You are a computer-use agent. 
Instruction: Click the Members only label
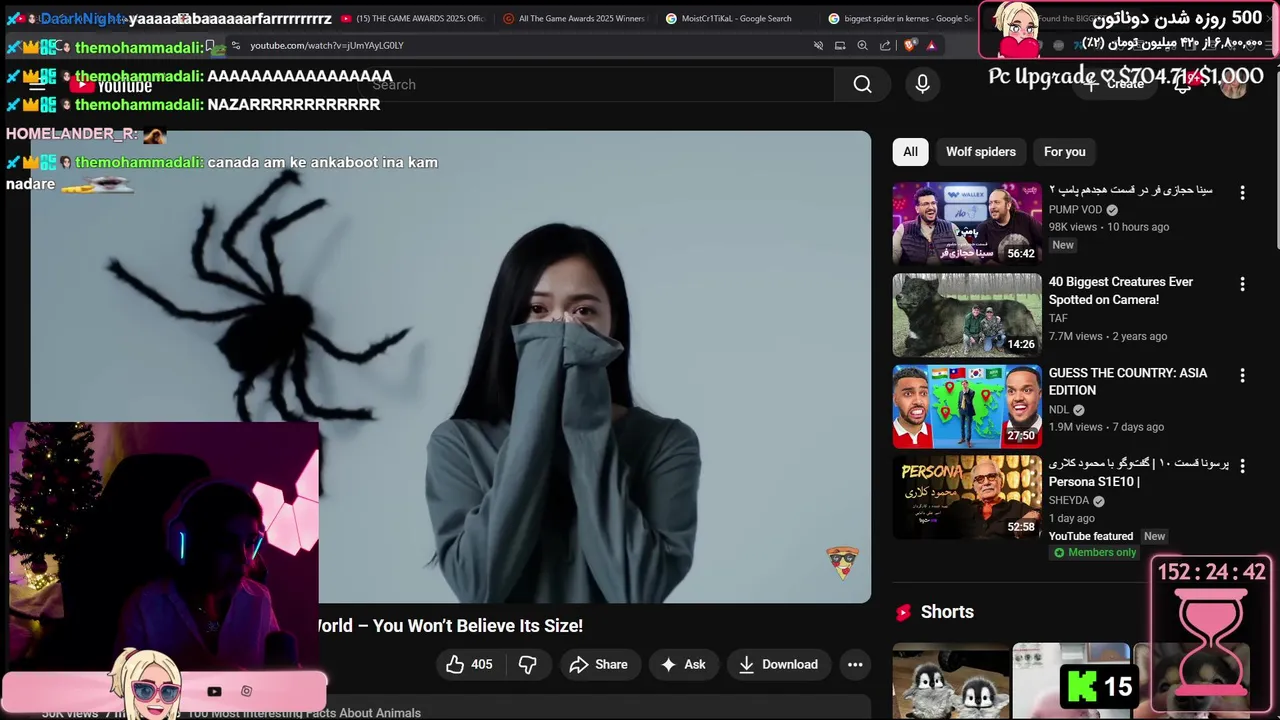1094,553
